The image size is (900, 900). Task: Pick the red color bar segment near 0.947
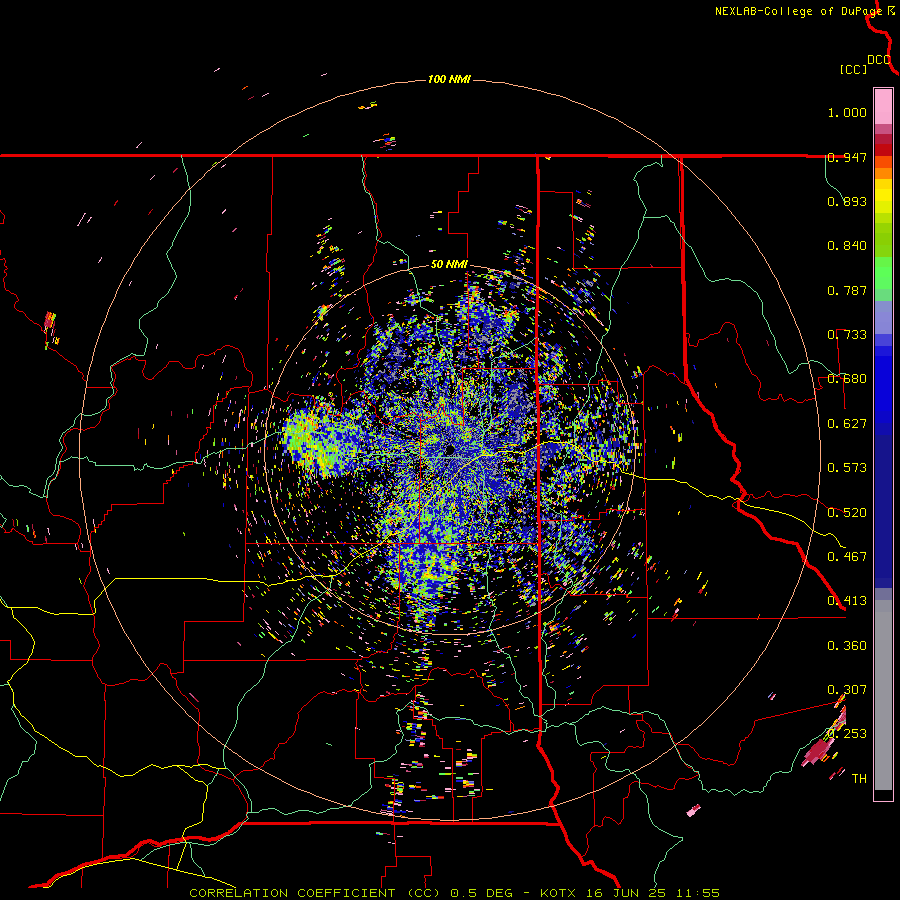coord(883,150)
